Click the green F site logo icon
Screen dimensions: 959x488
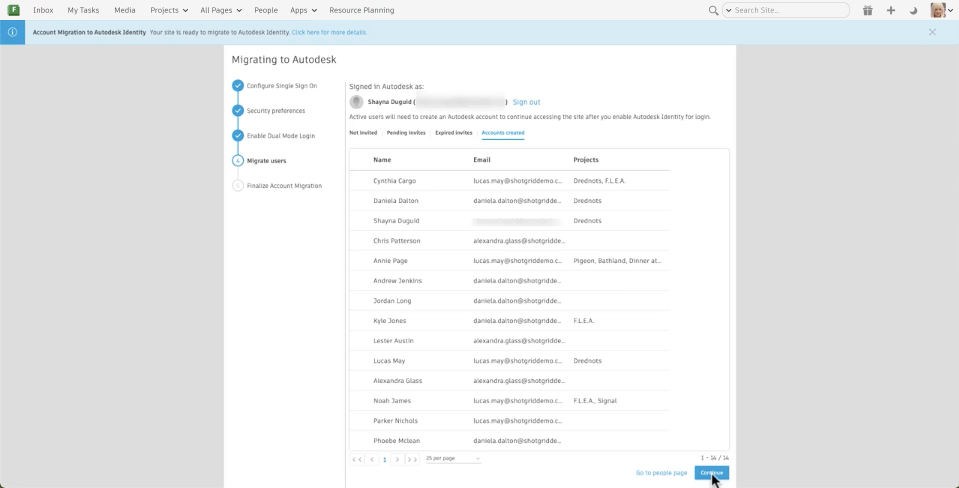[x=13, y=10]
